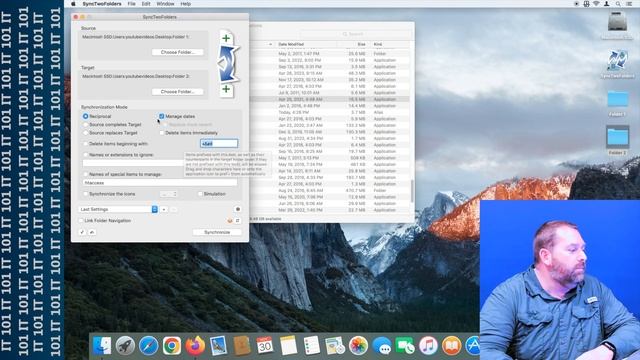Enable the Simulation checkbox

tap(200, 194)
